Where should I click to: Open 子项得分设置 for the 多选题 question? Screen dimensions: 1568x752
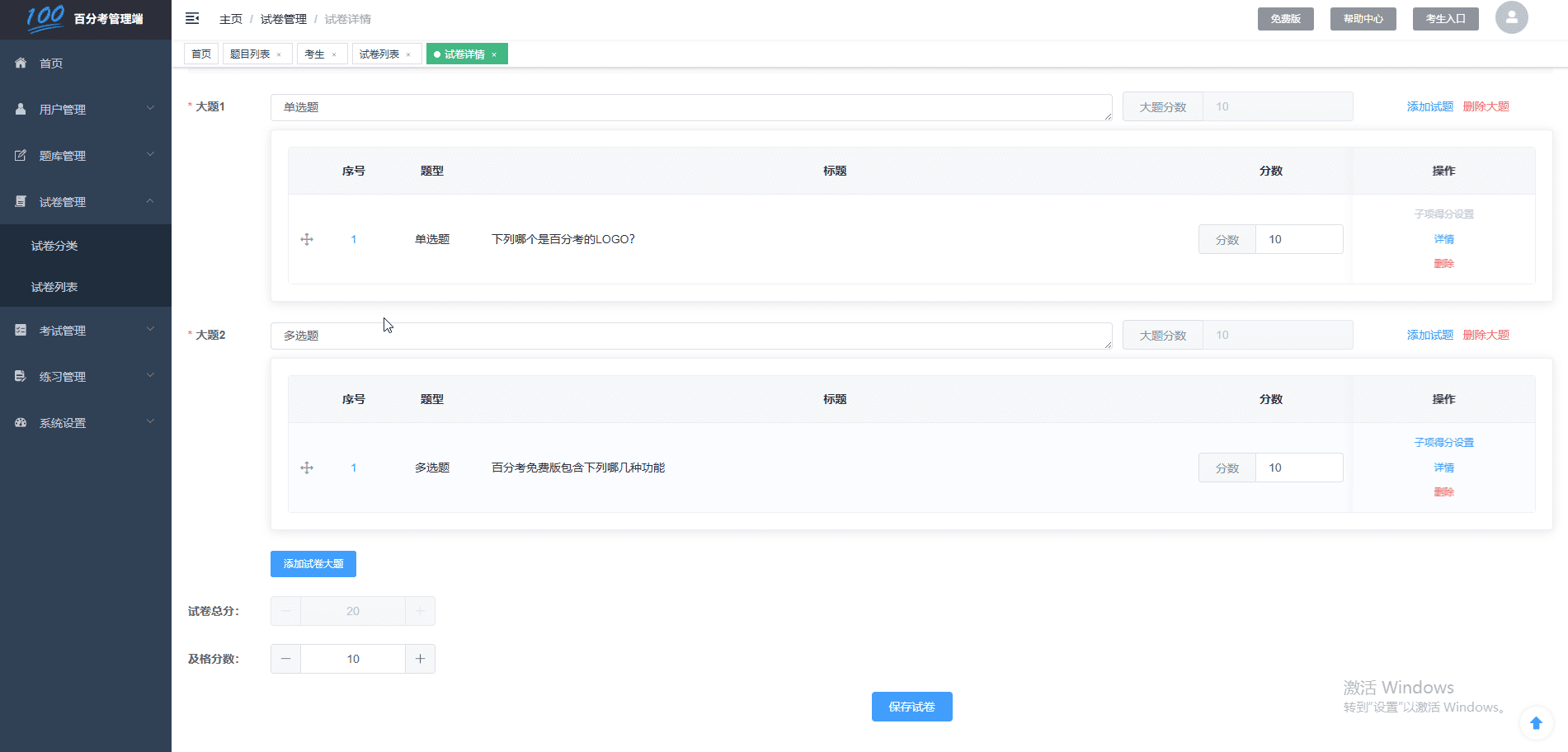[1443, 443]
